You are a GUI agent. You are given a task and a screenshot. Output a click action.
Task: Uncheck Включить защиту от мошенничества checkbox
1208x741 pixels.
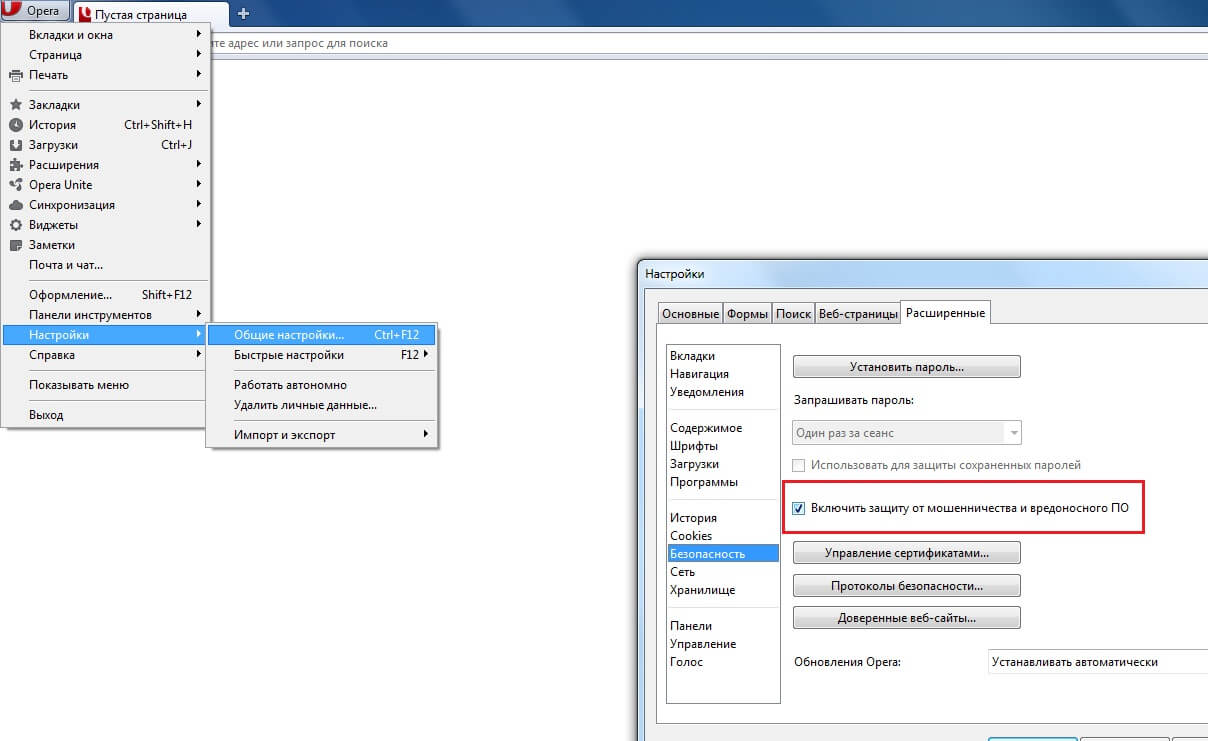[798, 508]
